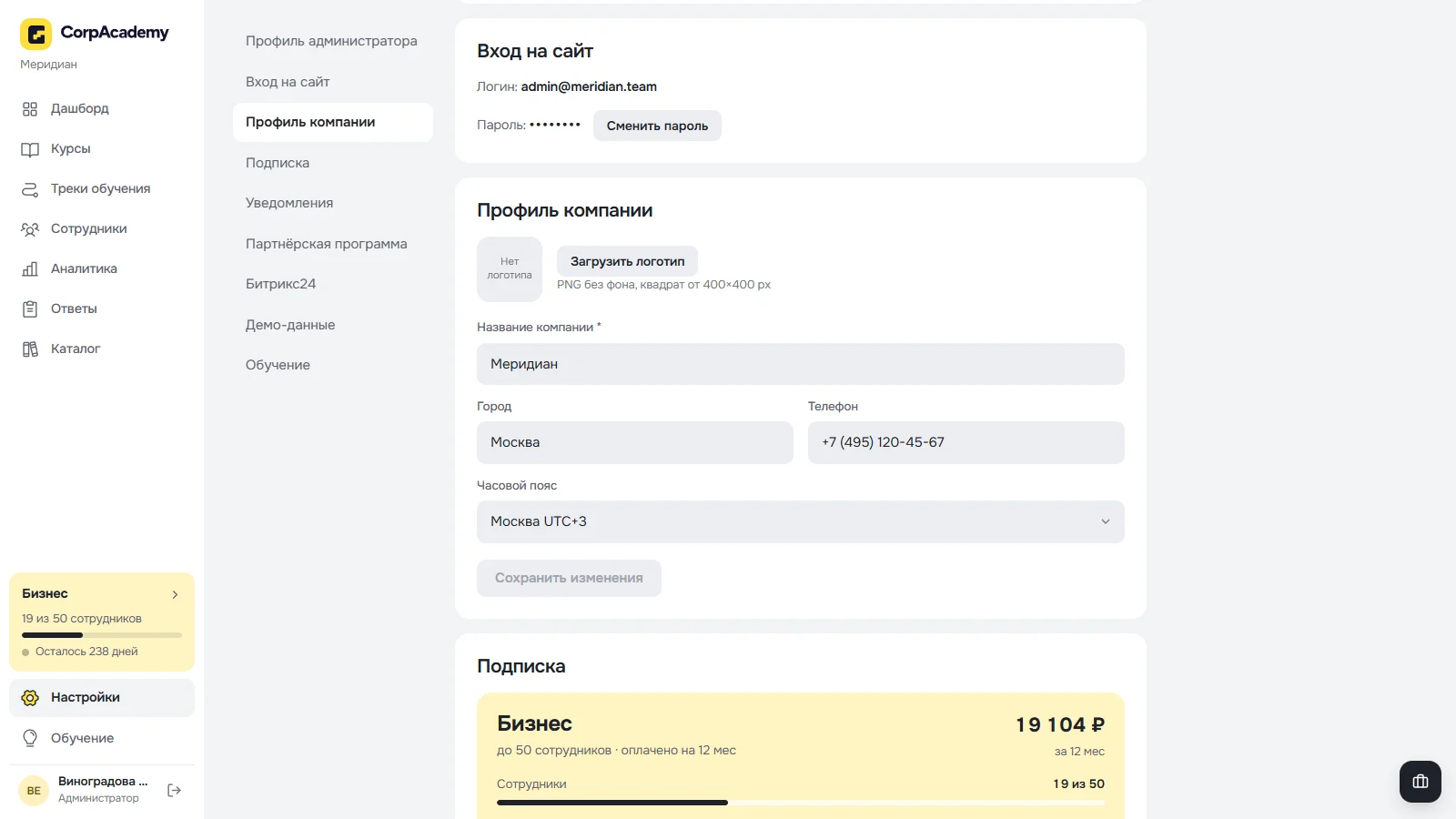This screenshot has height=819, width=1456.
Task: Click the BE user avatar
Action: click(34, 791)
